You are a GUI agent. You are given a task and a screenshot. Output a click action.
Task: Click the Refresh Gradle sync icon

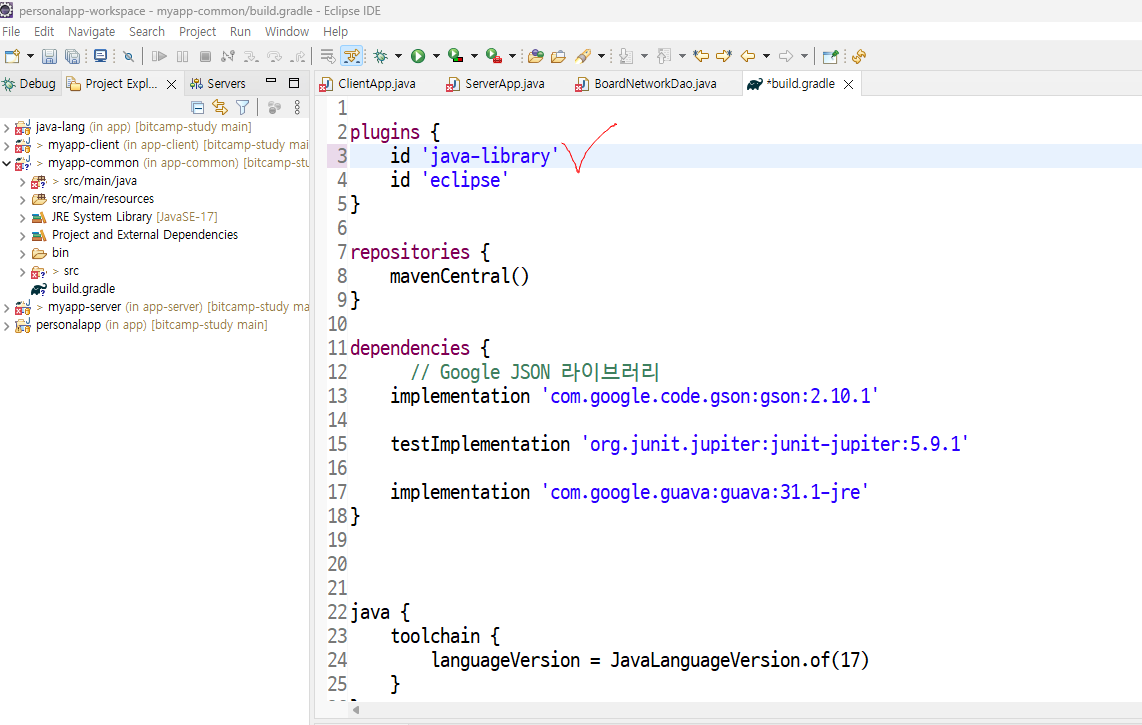(x=859, y=56)
